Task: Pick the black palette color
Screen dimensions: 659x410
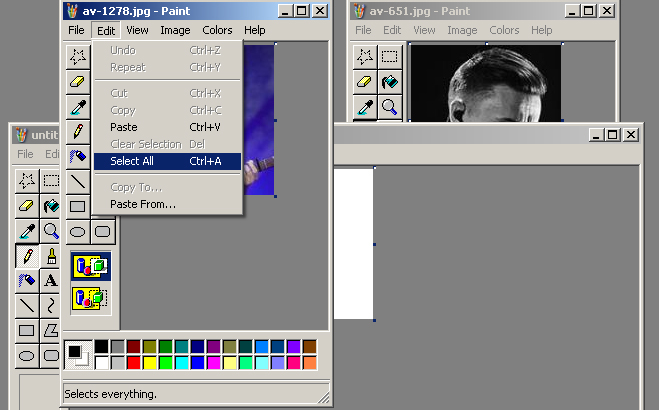Action: [101, 347]
